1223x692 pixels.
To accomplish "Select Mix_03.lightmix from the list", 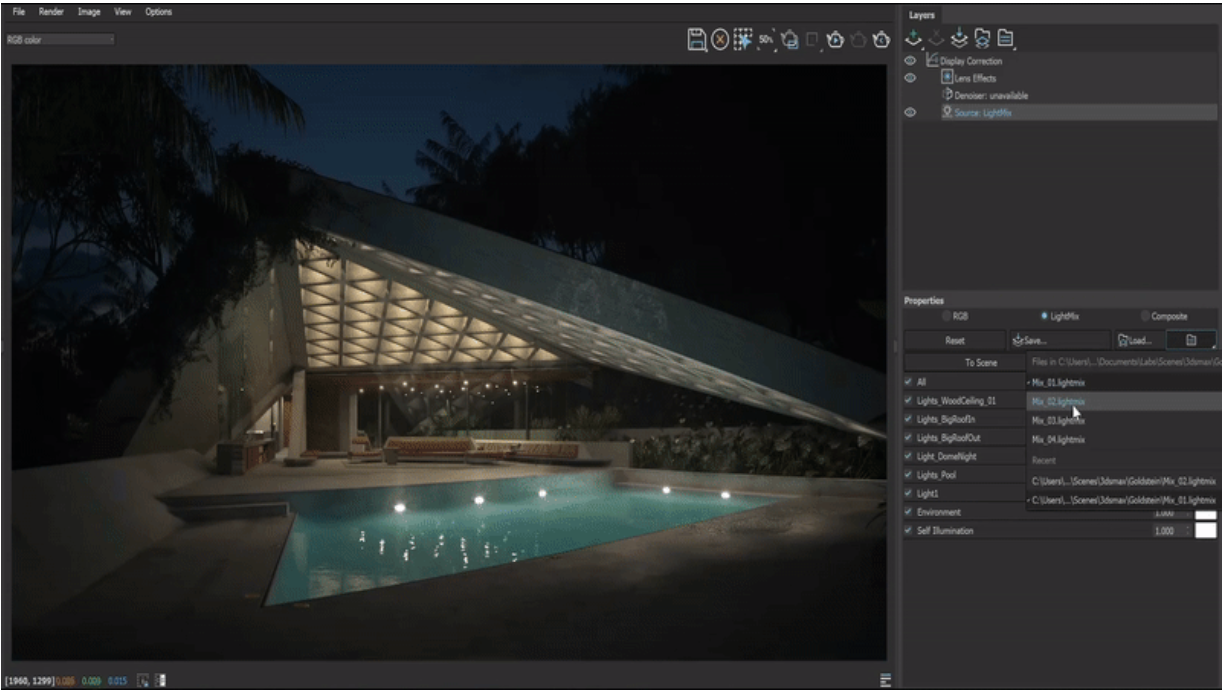I will pos(1058,420).
